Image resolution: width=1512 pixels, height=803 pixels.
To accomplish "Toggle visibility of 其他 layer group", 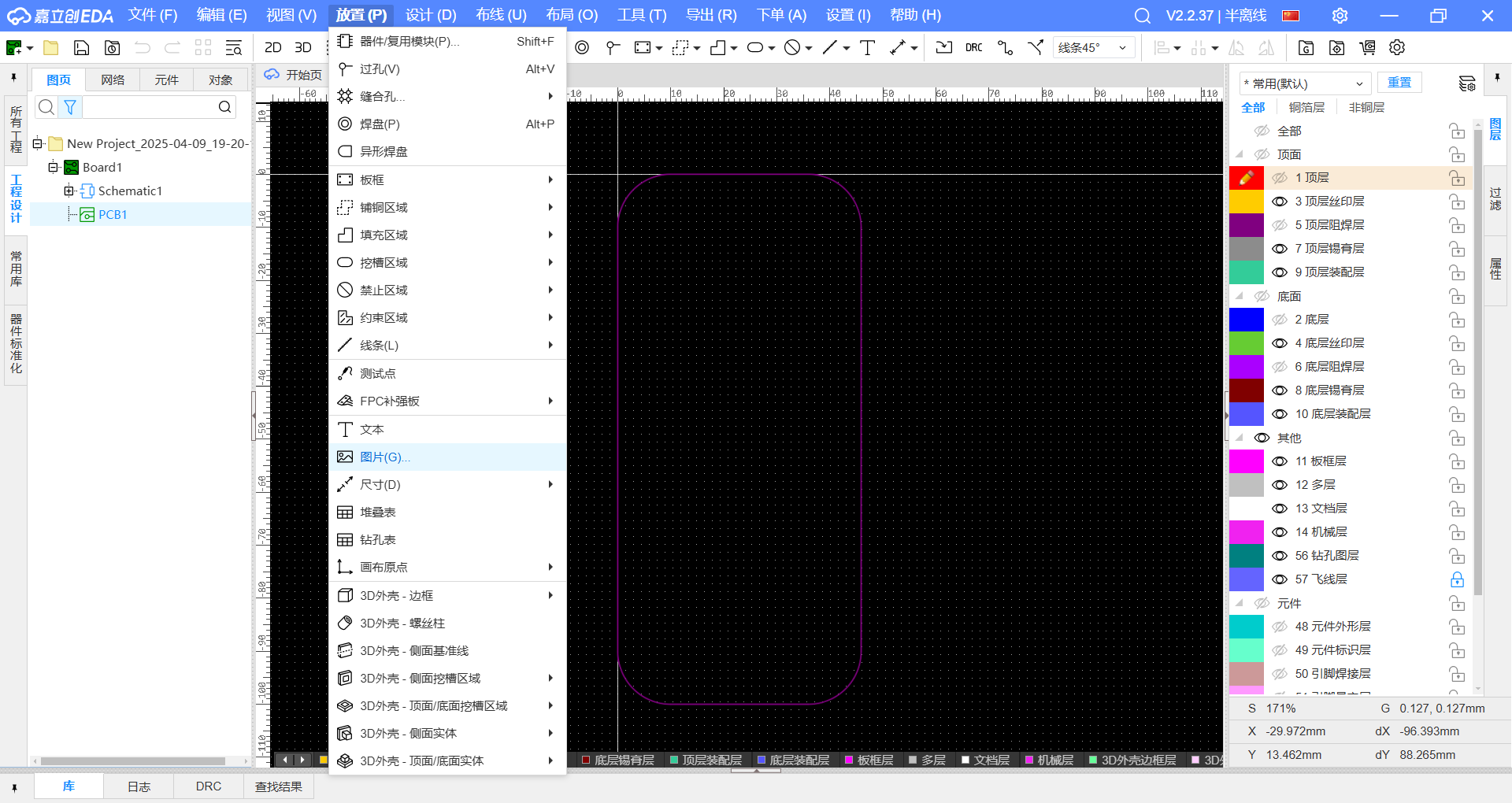I will (1262, 438).
